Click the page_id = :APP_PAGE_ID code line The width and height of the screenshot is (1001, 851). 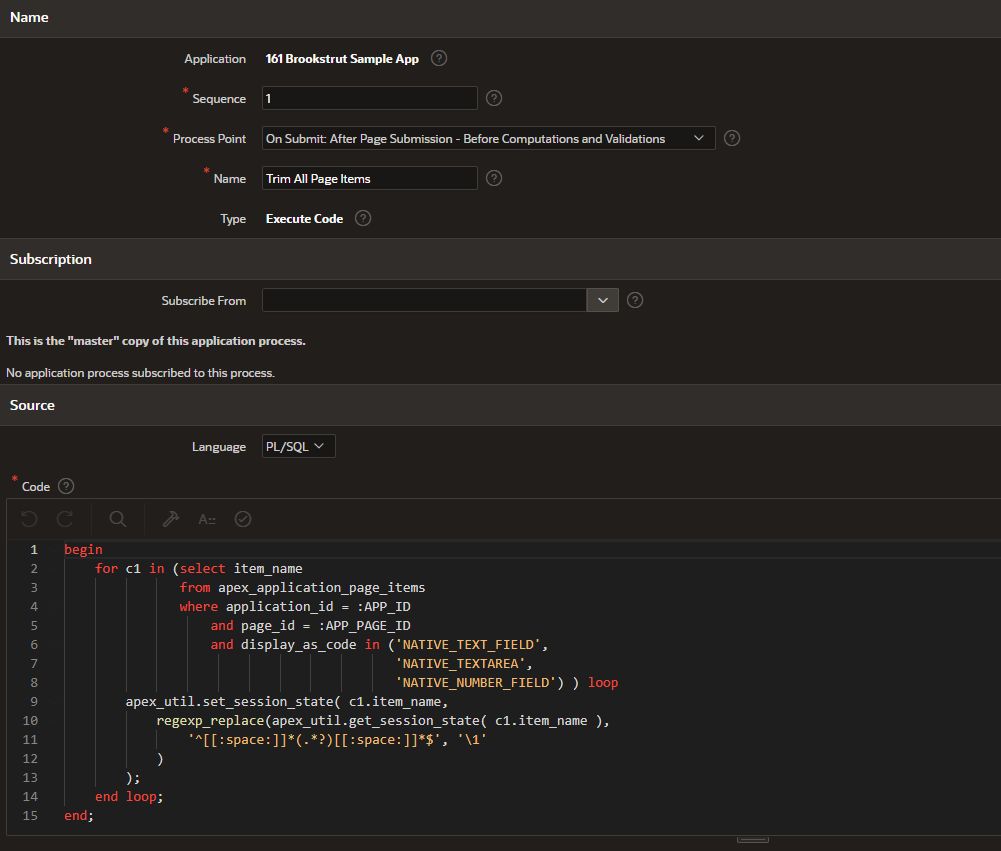point(310,626)
